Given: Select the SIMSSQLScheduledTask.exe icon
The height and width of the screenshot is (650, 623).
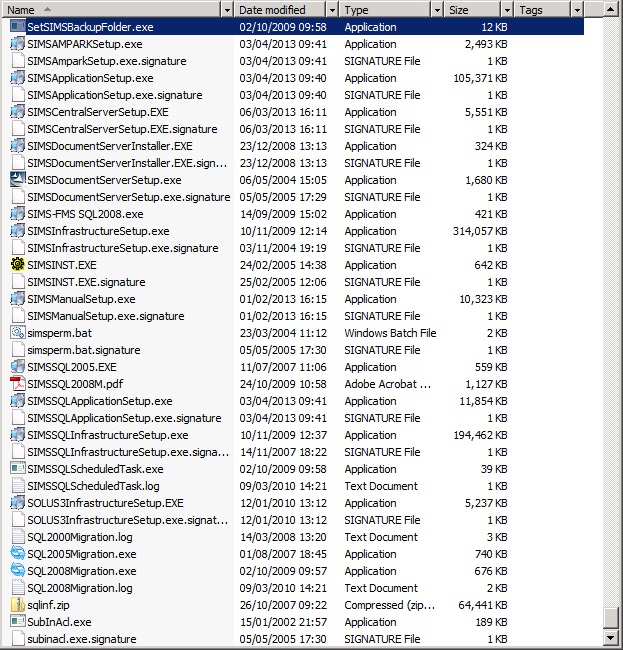Looking at the screenshot, I should click(x=17, y=468).
